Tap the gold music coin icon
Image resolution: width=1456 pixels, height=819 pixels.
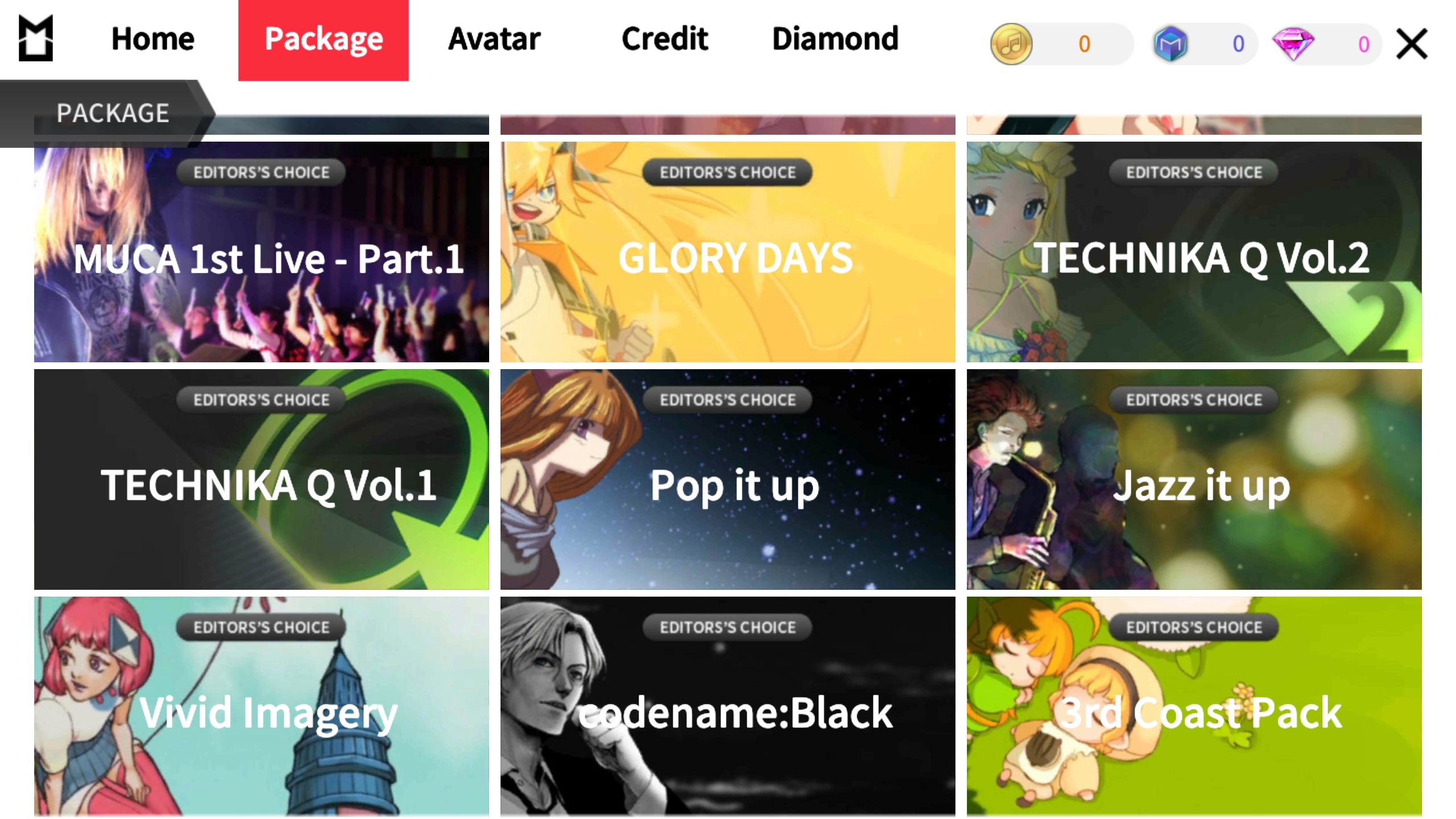coord(1011,44)
